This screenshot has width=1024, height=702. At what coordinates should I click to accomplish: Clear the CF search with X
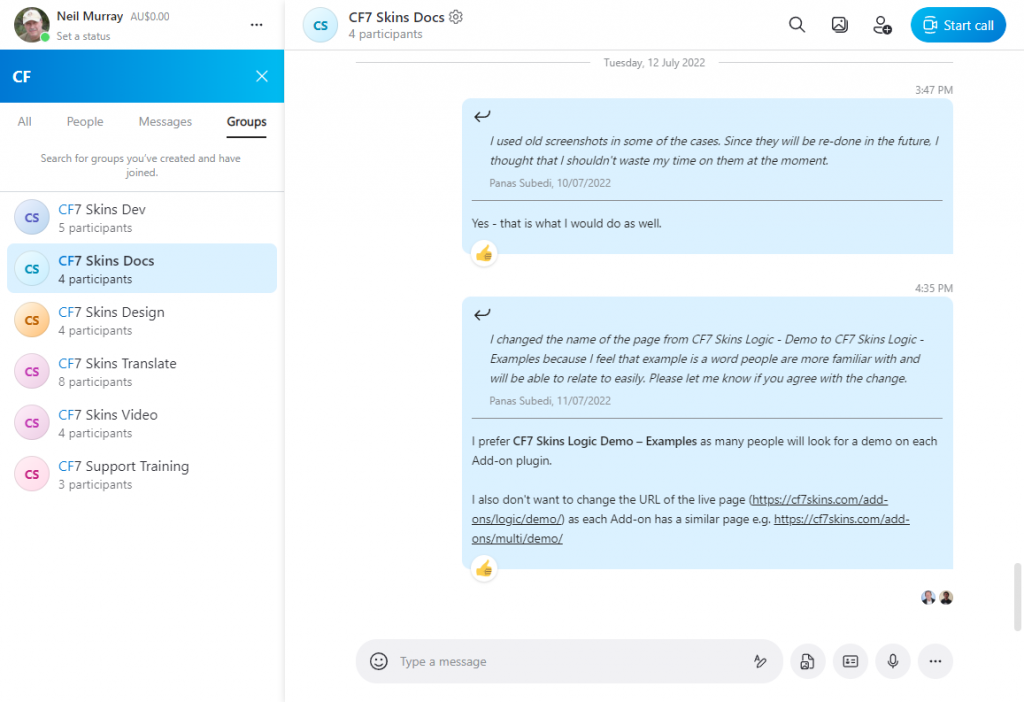coord(262,76)
